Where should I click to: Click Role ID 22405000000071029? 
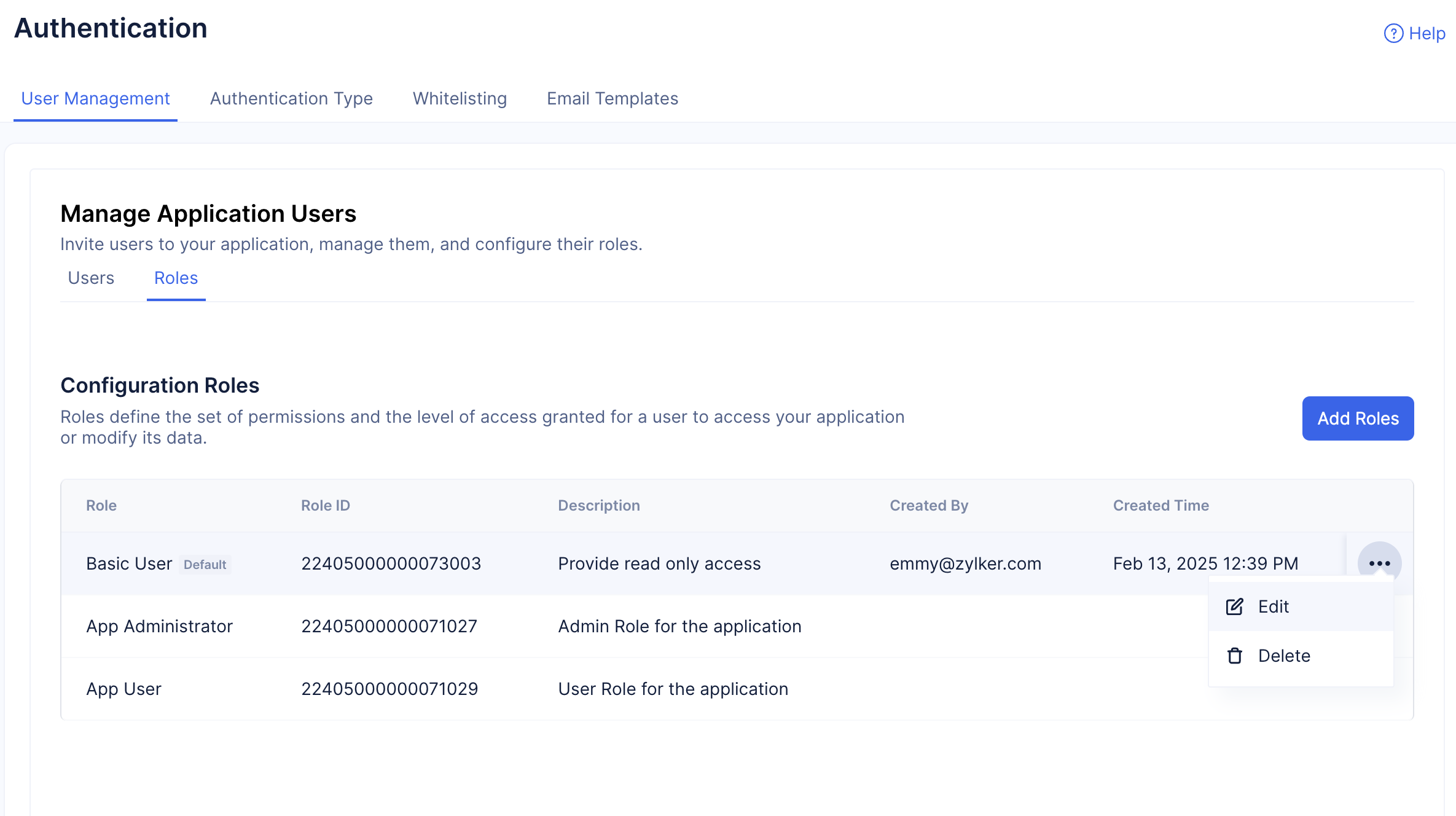pyautogui.click(x=389, y=689)
